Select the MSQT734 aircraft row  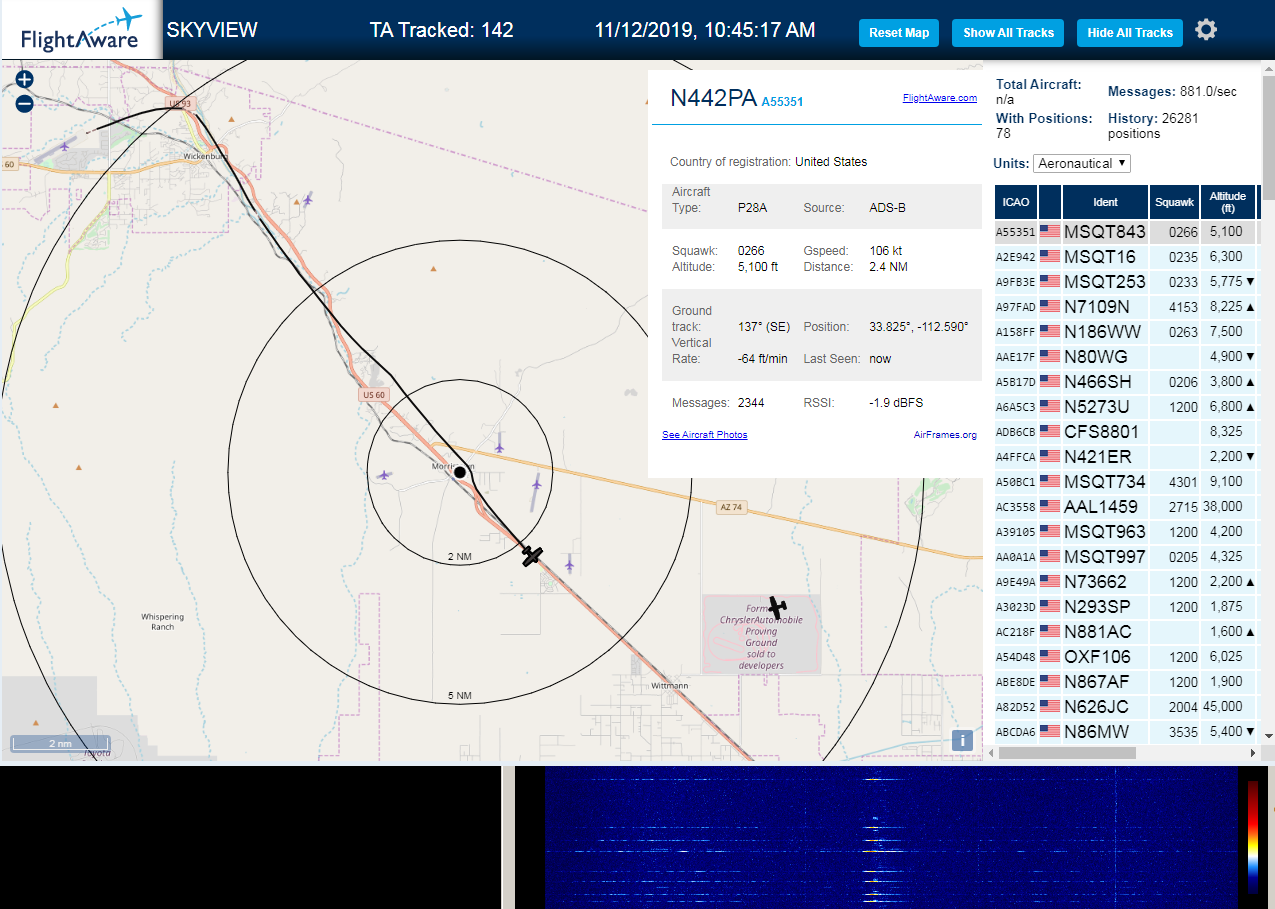[1125, 482]
